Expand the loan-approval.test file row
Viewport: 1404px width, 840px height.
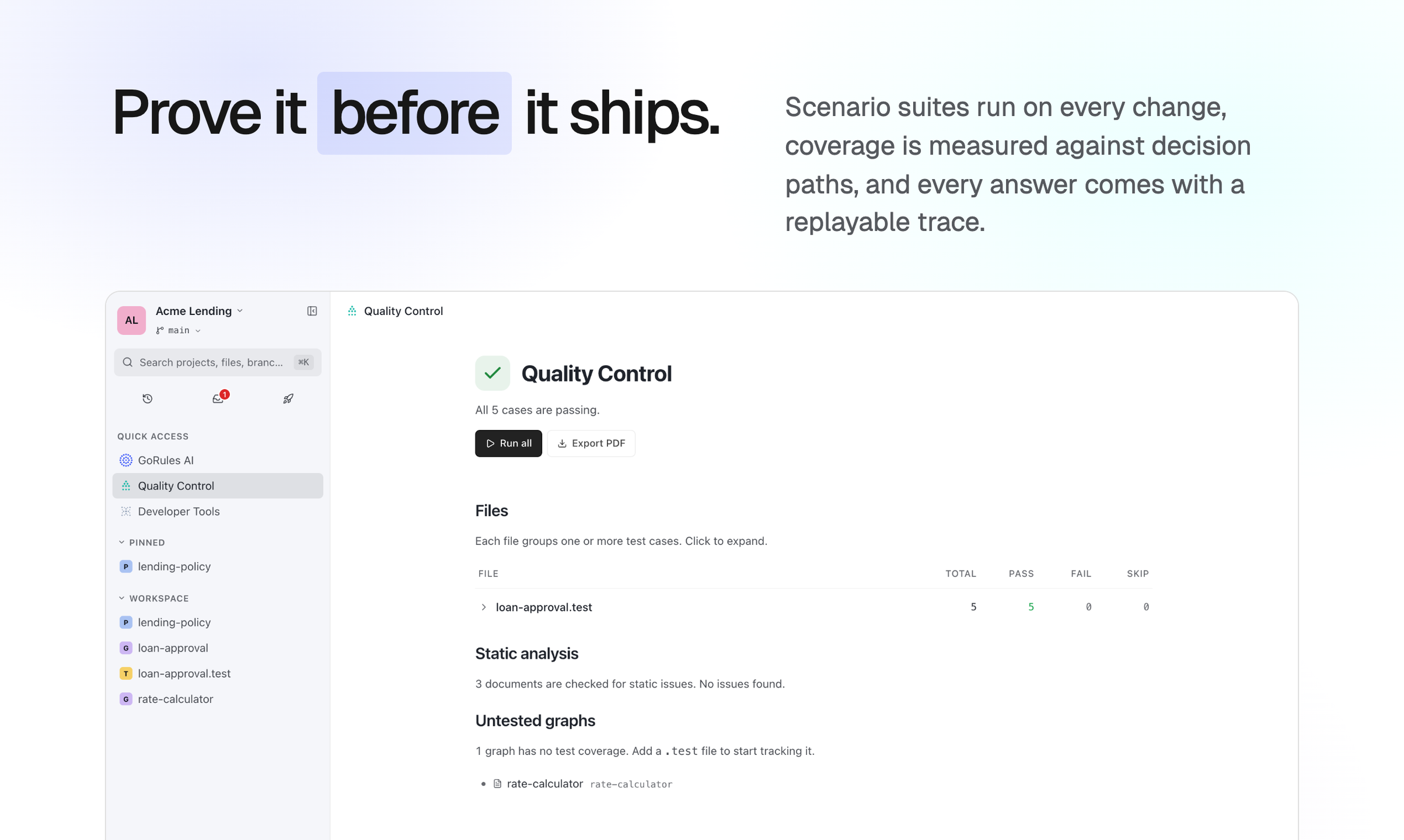tap(813, 607)
